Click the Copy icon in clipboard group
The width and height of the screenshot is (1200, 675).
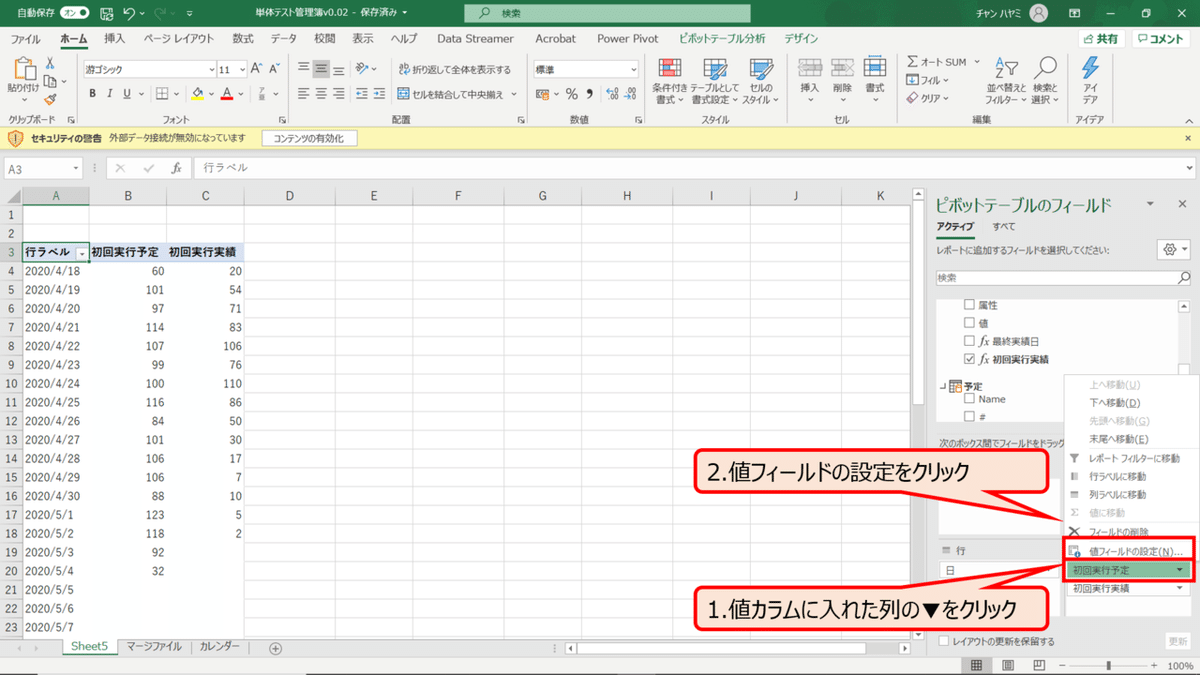(x=50, y=81)
